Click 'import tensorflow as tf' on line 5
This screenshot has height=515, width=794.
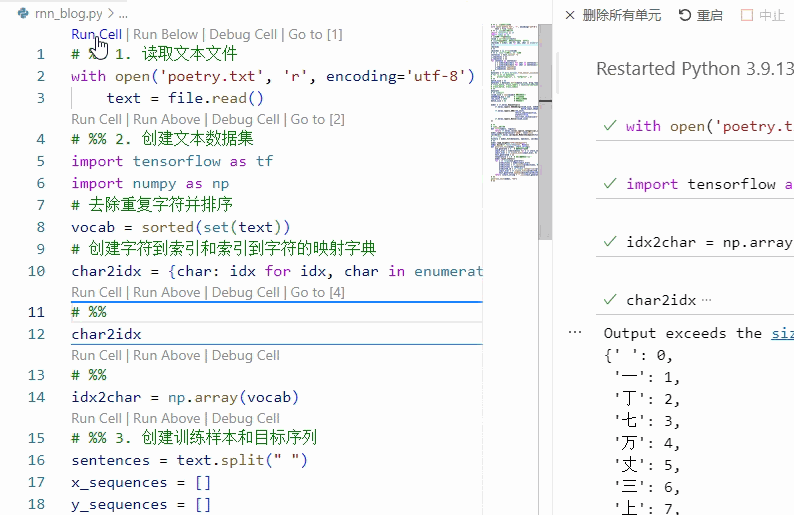172,161
